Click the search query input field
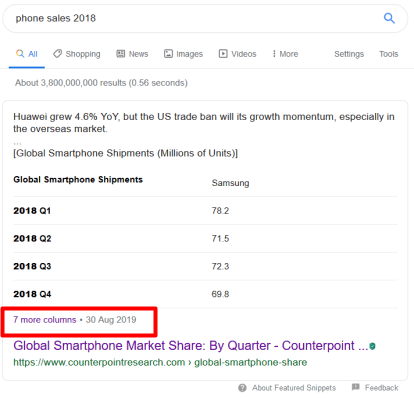Viewport: 414px width, 398px height. point(197,18)
